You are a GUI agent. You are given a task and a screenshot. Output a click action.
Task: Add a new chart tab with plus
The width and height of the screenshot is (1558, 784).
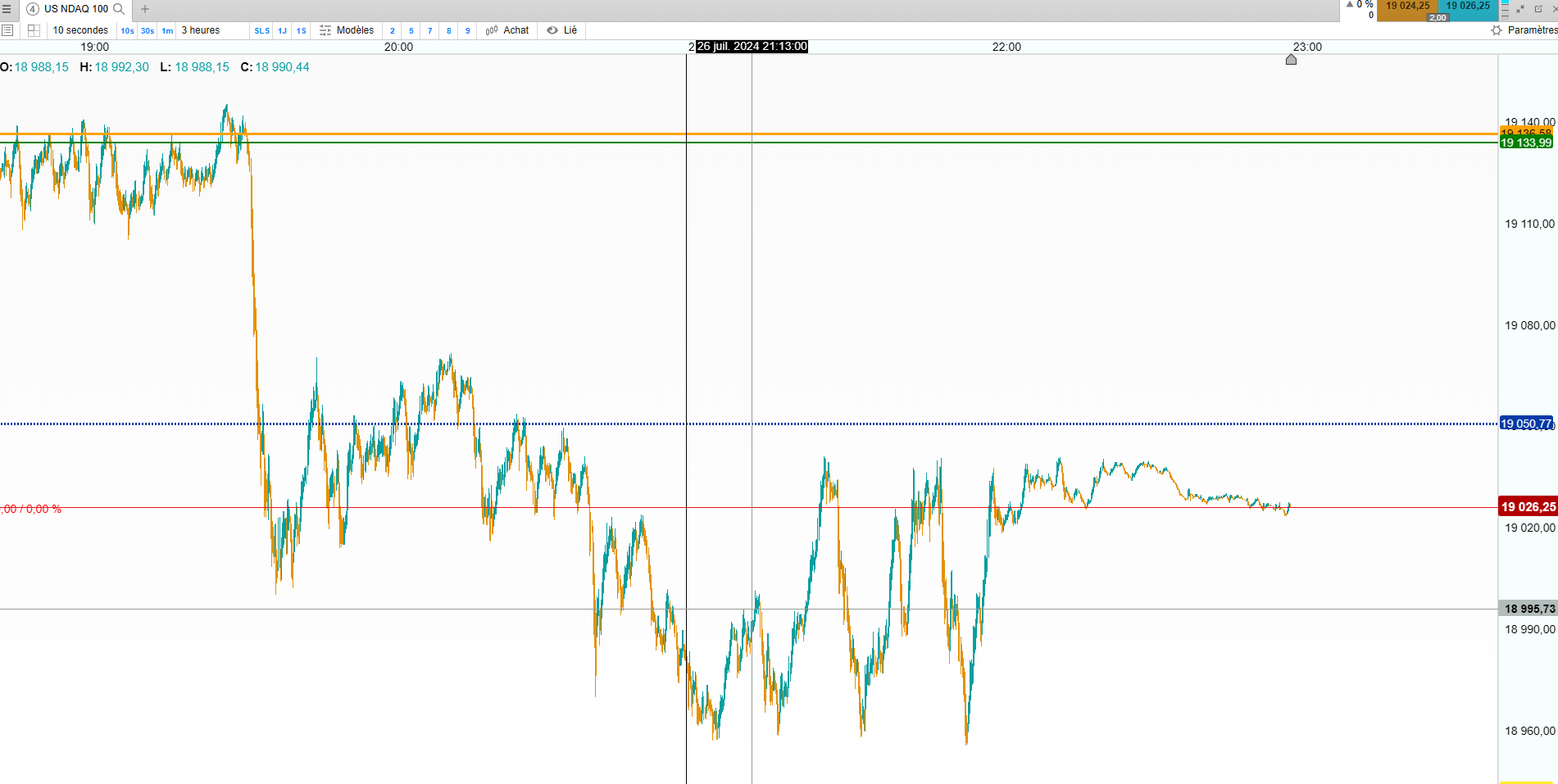pos(145,9)
